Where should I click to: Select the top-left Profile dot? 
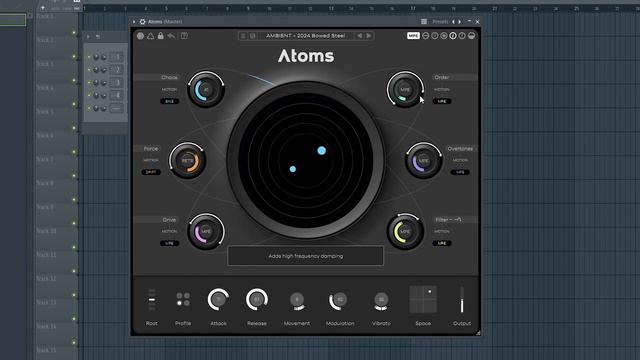[179, 295]
